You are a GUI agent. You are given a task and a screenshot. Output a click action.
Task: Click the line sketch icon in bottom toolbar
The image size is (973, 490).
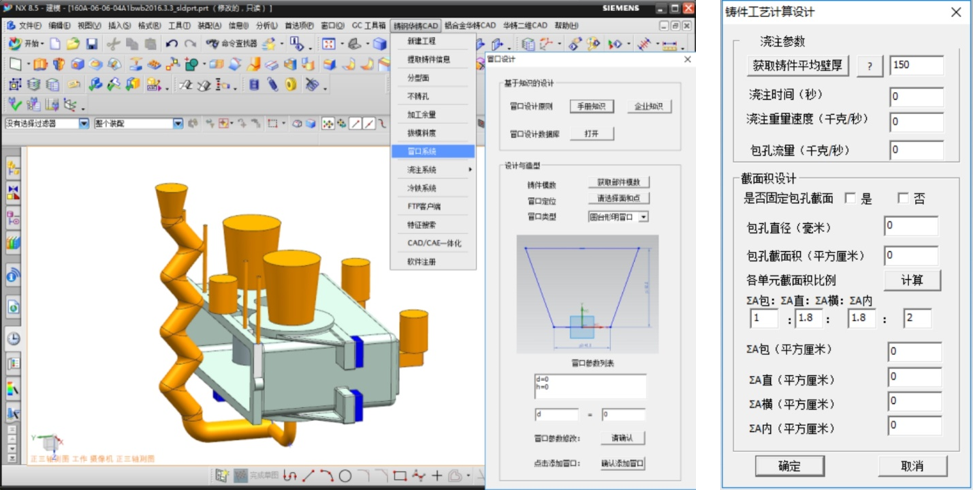click(308, 476)
